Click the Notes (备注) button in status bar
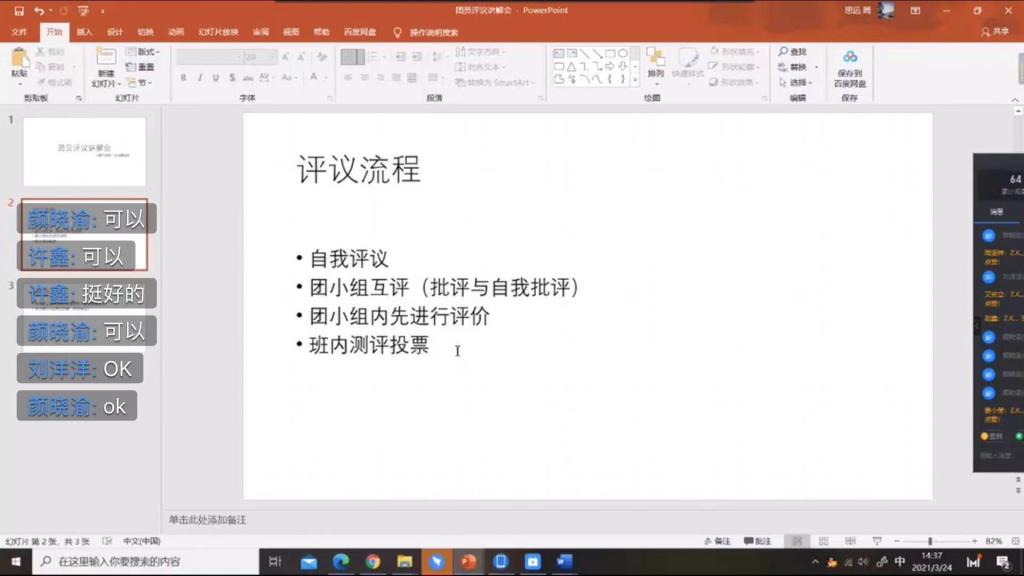The image size is (1024, 576). click(x=718, y=541)
